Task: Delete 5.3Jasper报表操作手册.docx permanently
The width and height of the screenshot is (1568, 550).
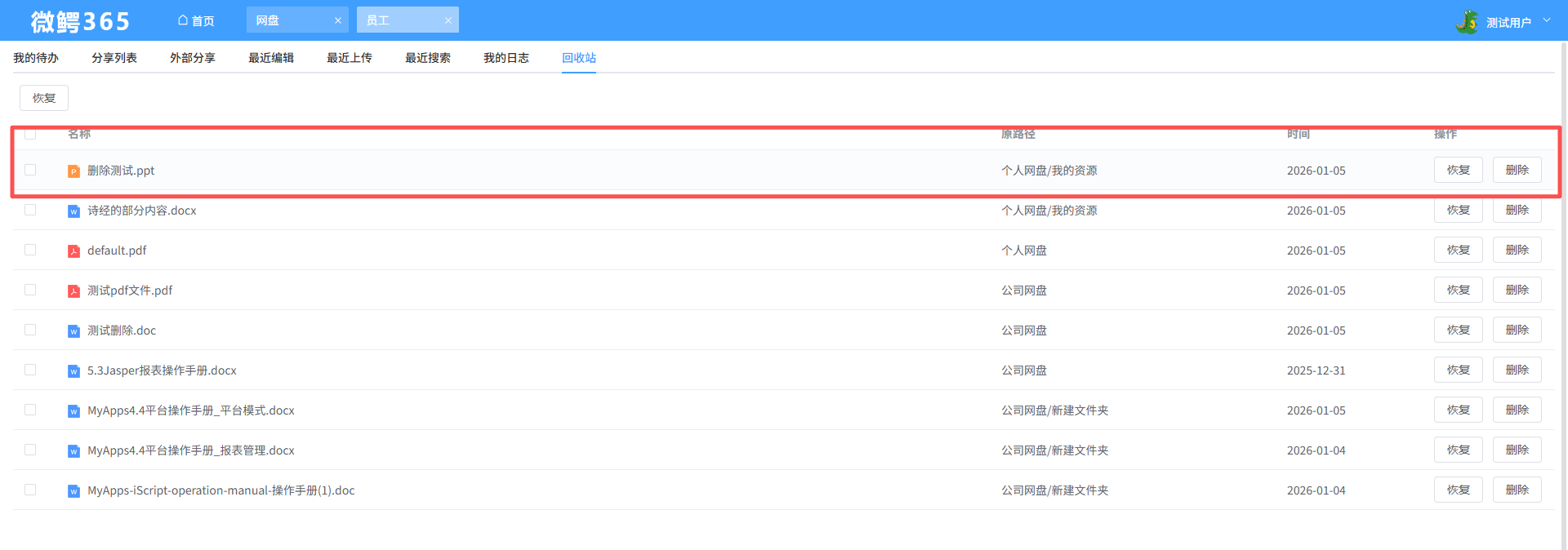Action: (x=1517, y=370)
